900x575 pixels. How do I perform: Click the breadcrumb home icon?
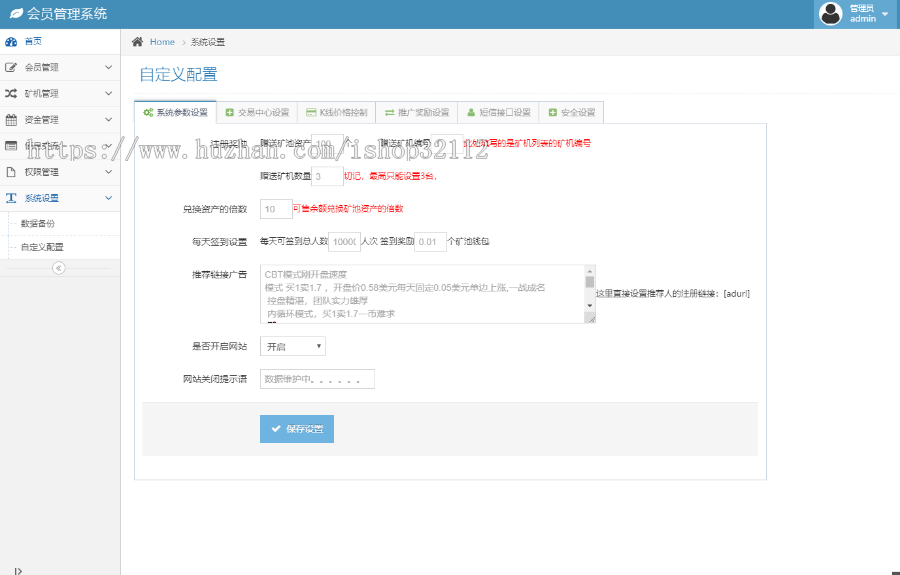pos(137,41)
